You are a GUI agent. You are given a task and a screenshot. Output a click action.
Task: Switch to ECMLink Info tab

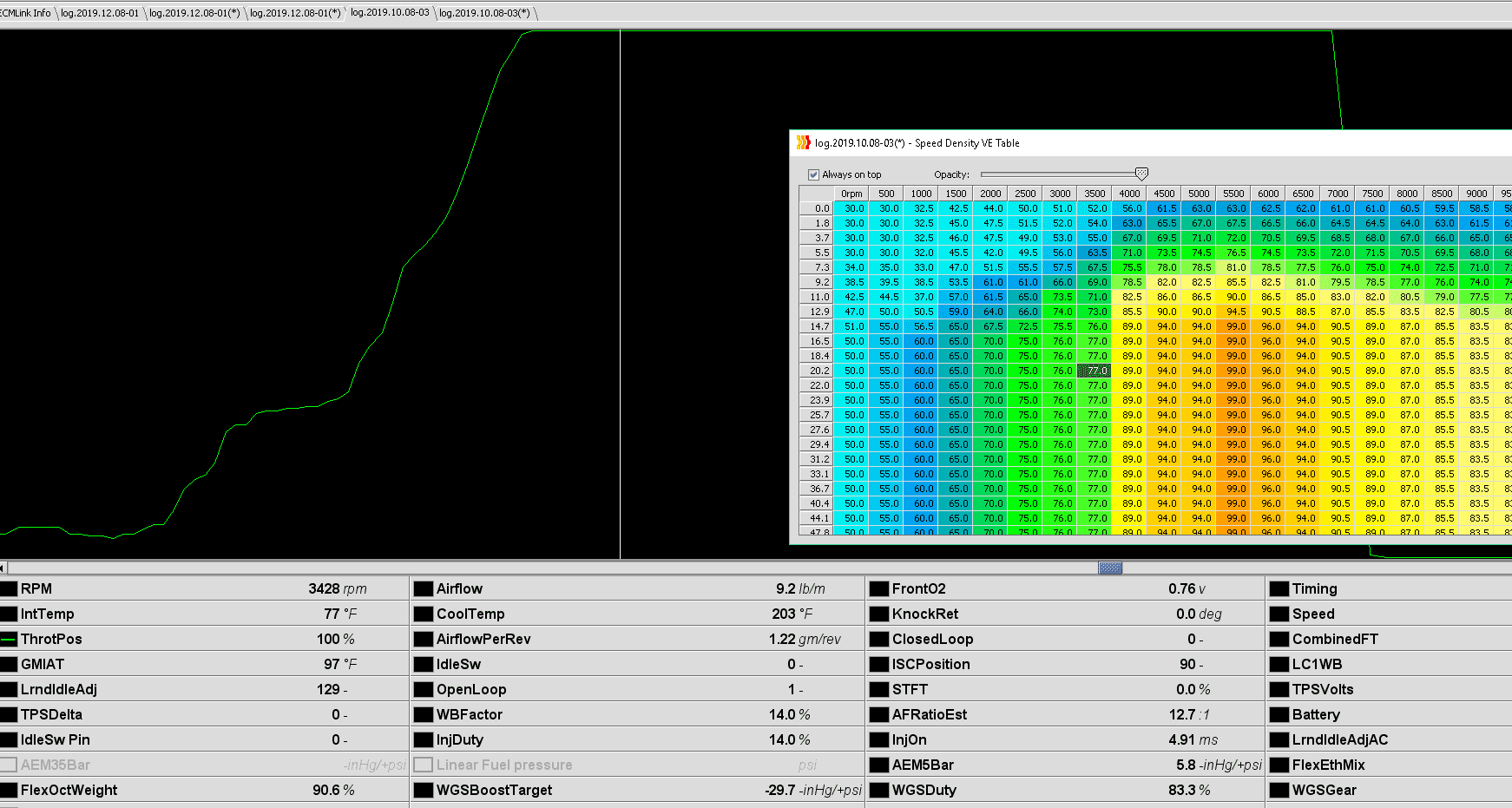click(x=26, y=13)
